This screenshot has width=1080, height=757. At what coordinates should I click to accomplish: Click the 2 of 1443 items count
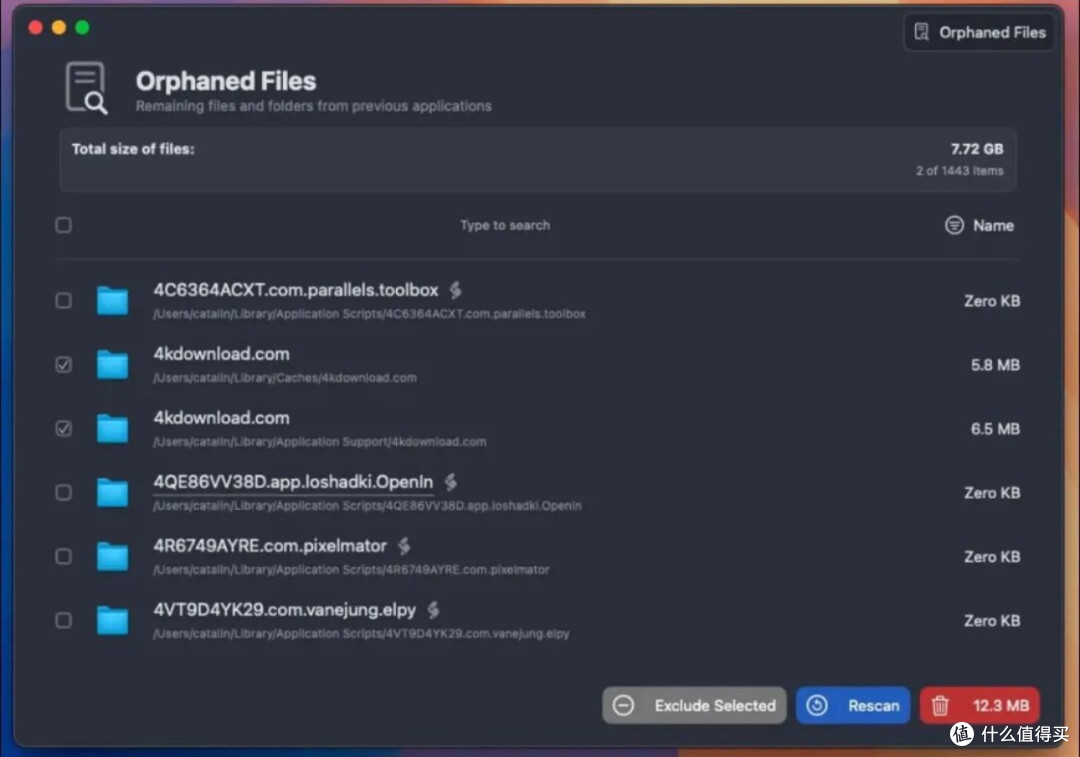click(959, 171)
